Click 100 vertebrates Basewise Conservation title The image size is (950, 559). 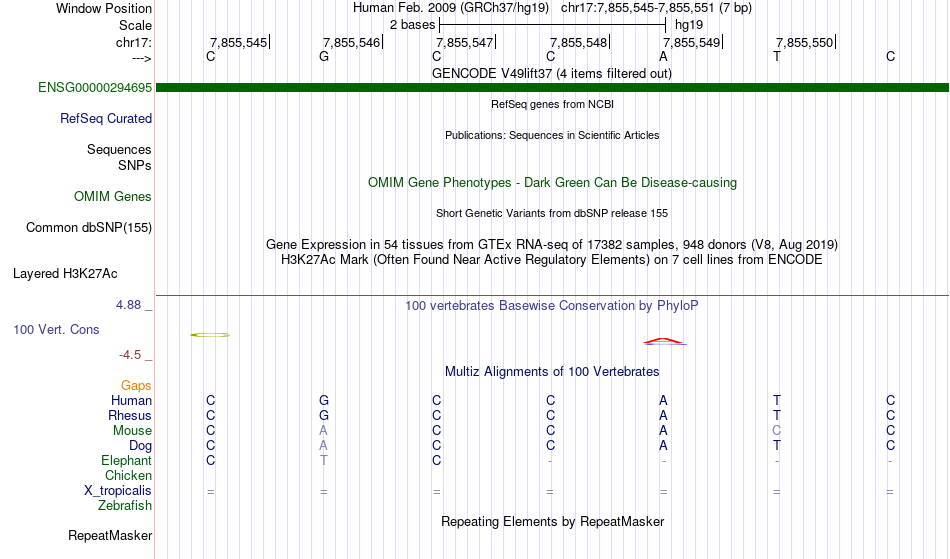552,306
